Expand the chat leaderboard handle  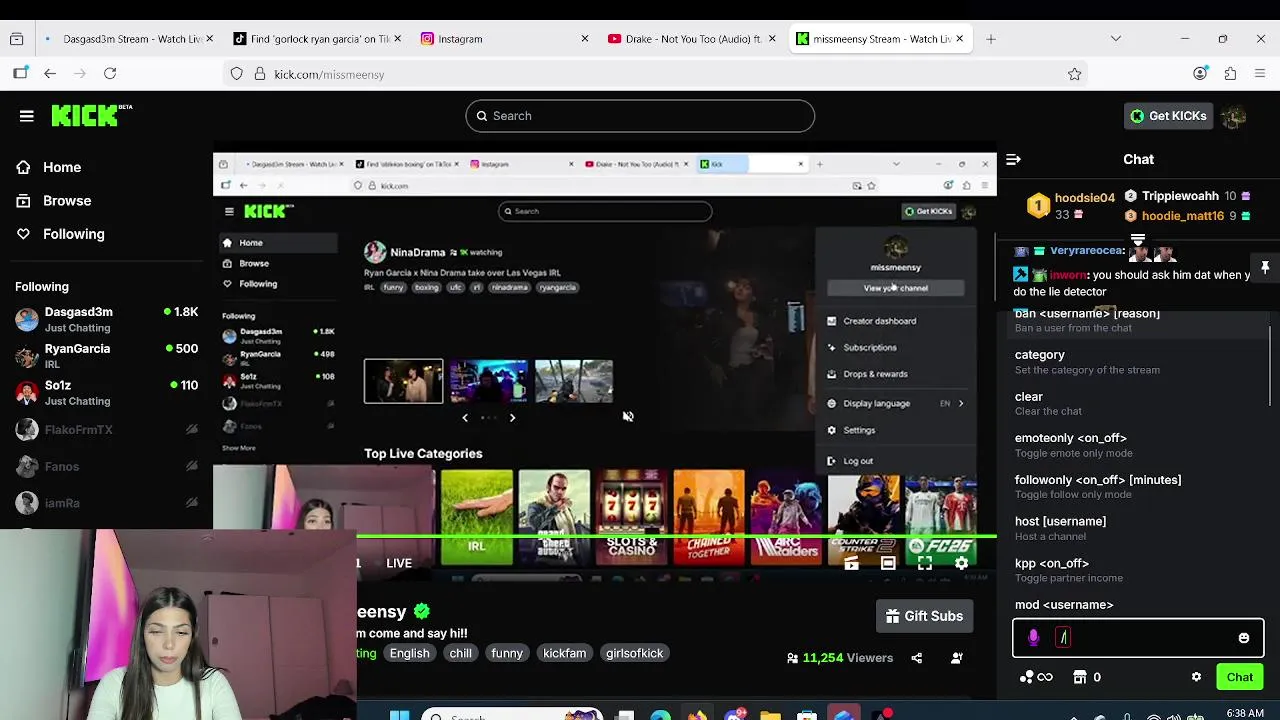(1138, 241)
